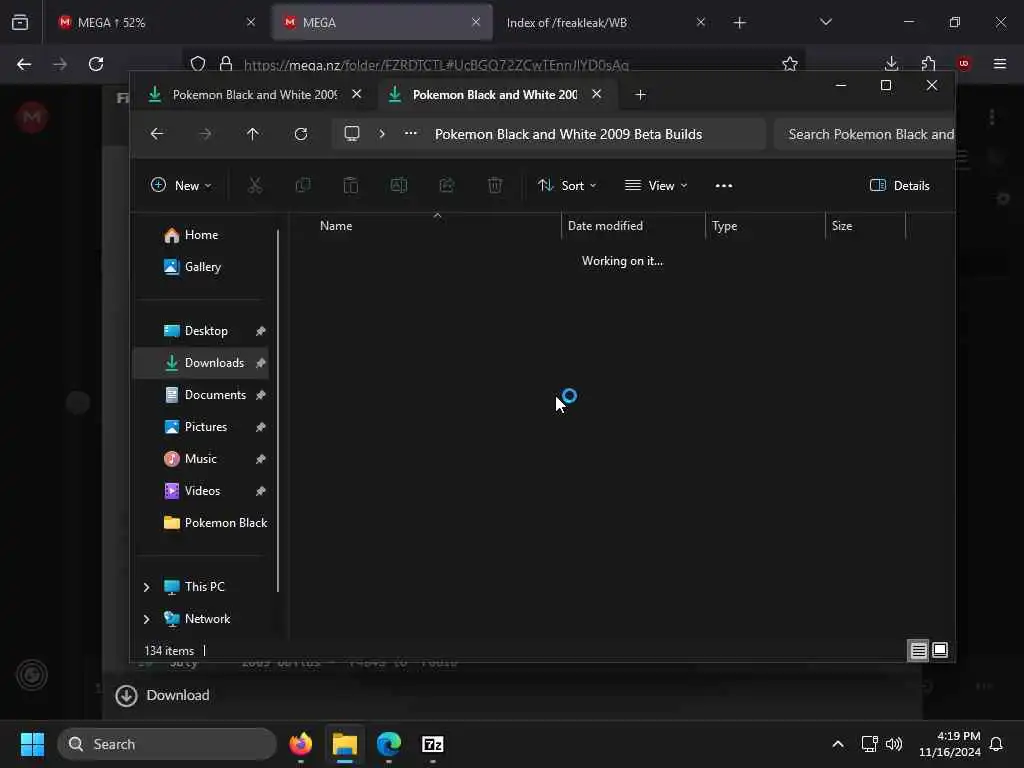Screen dimensions: 1024x768
Task: Click the Cut scissors icon in Explorer toolbar
Action: (x=255, y=185)
